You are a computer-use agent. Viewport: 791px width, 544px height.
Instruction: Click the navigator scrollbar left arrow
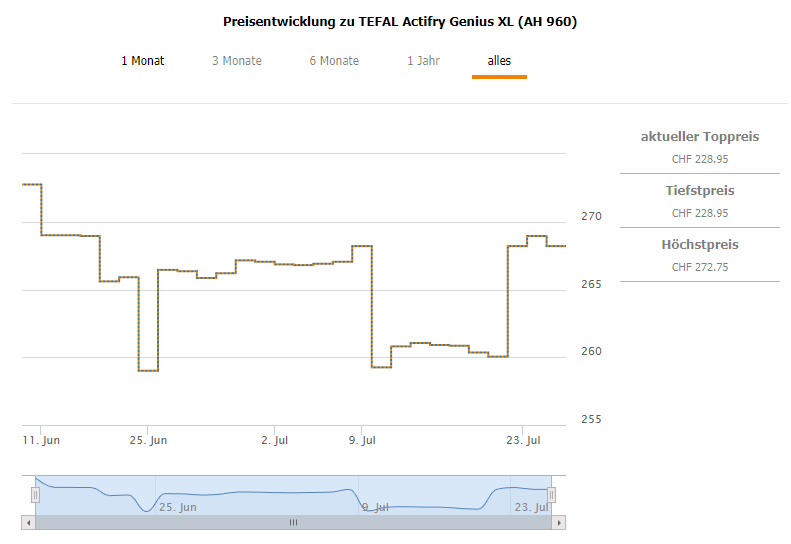click(x=28, y=522)
